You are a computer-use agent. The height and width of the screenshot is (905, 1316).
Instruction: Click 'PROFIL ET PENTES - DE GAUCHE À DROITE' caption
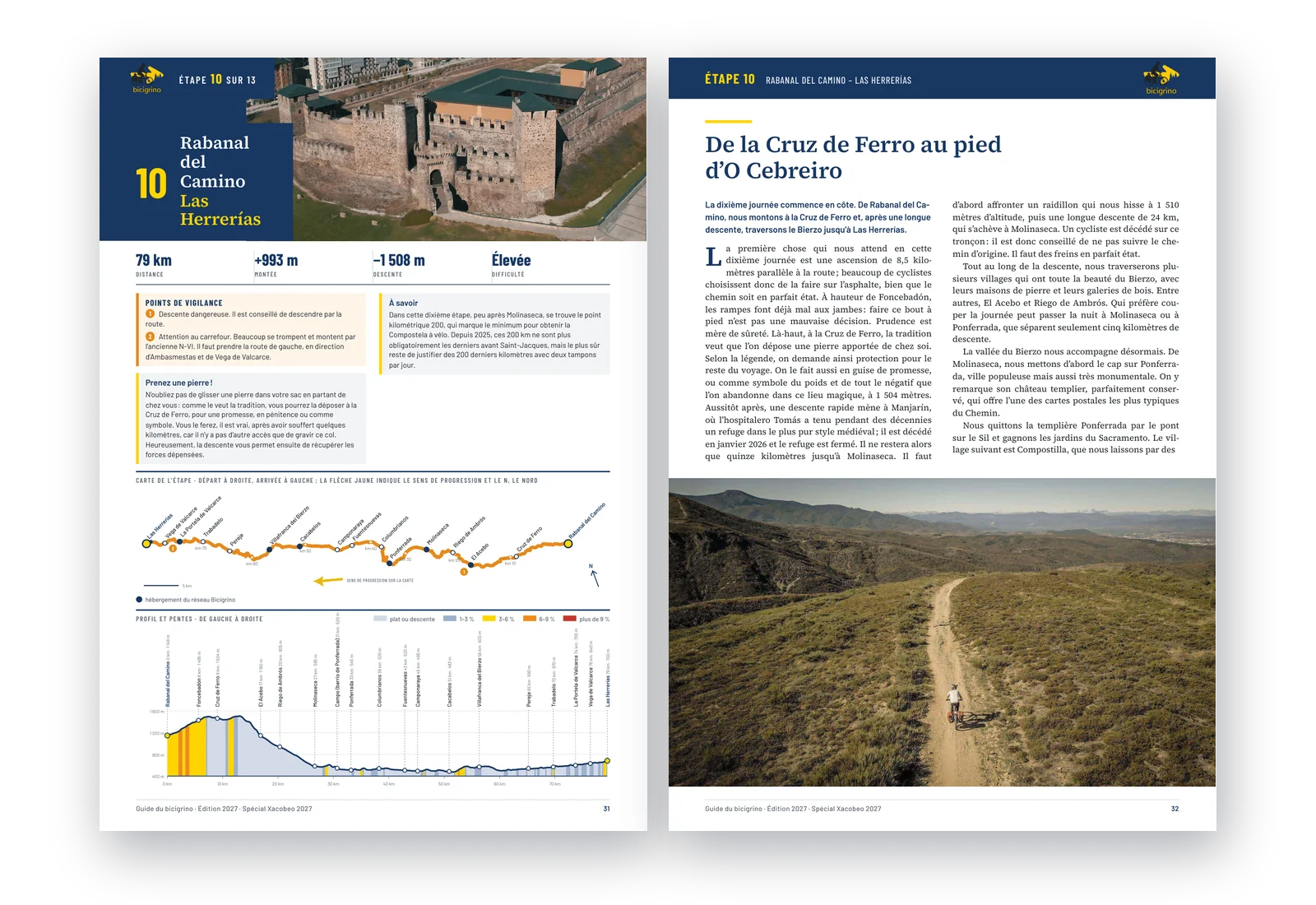point(199,619)
